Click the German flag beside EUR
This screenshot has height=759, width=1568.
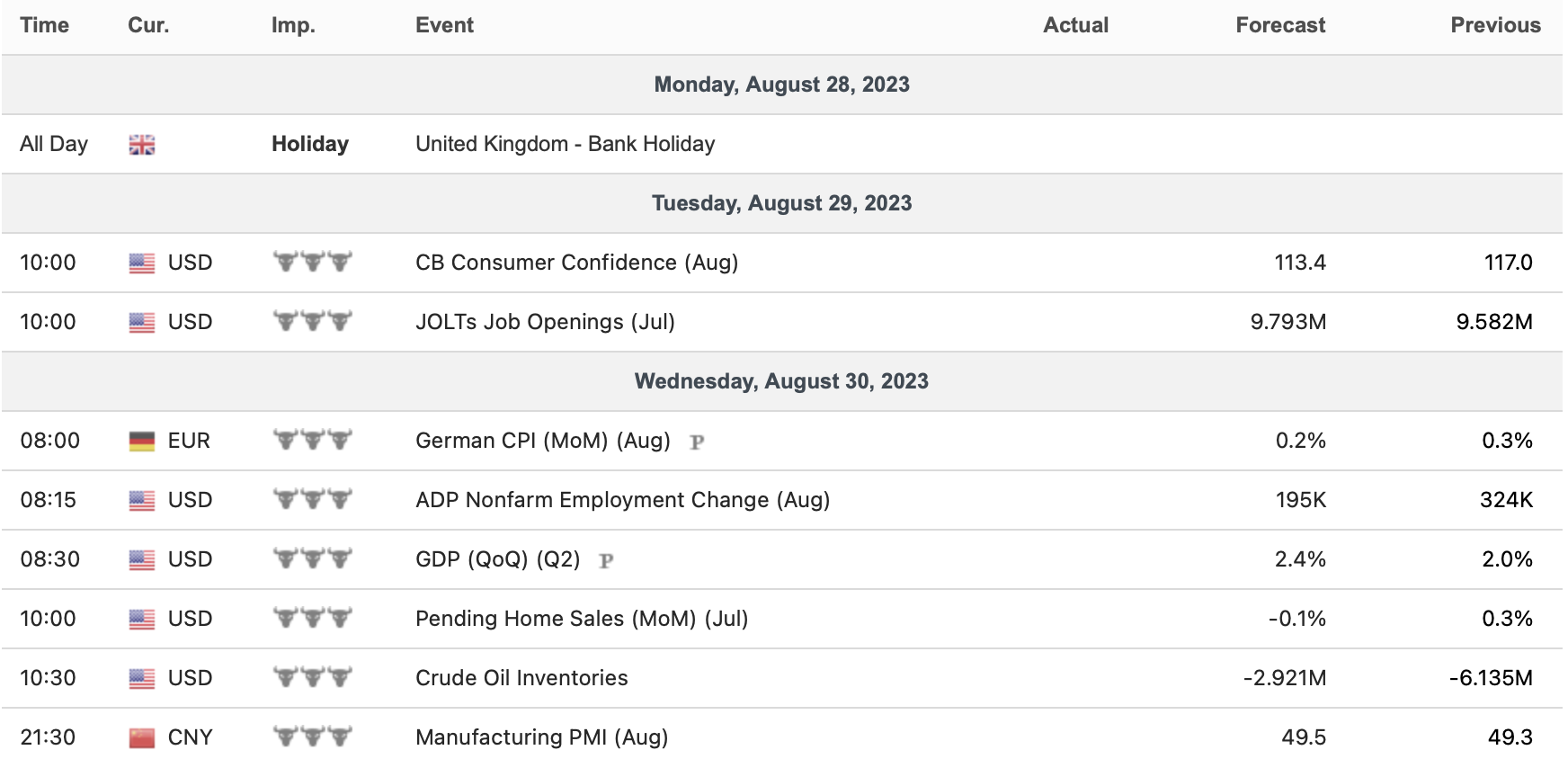click(142, 441)
